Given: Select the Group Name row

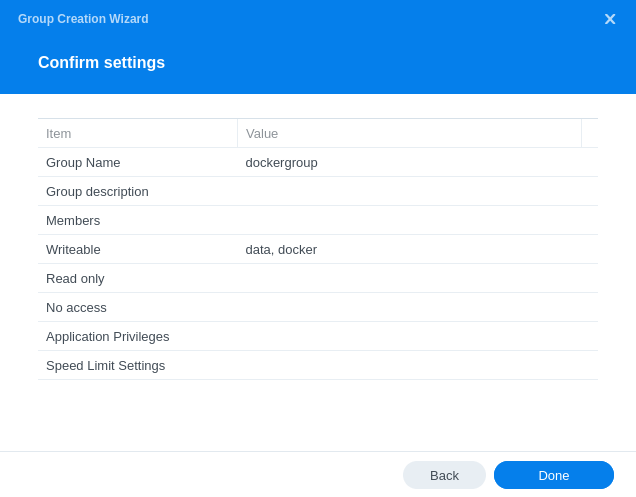Looking at the screenshot, I should point(318,163).
